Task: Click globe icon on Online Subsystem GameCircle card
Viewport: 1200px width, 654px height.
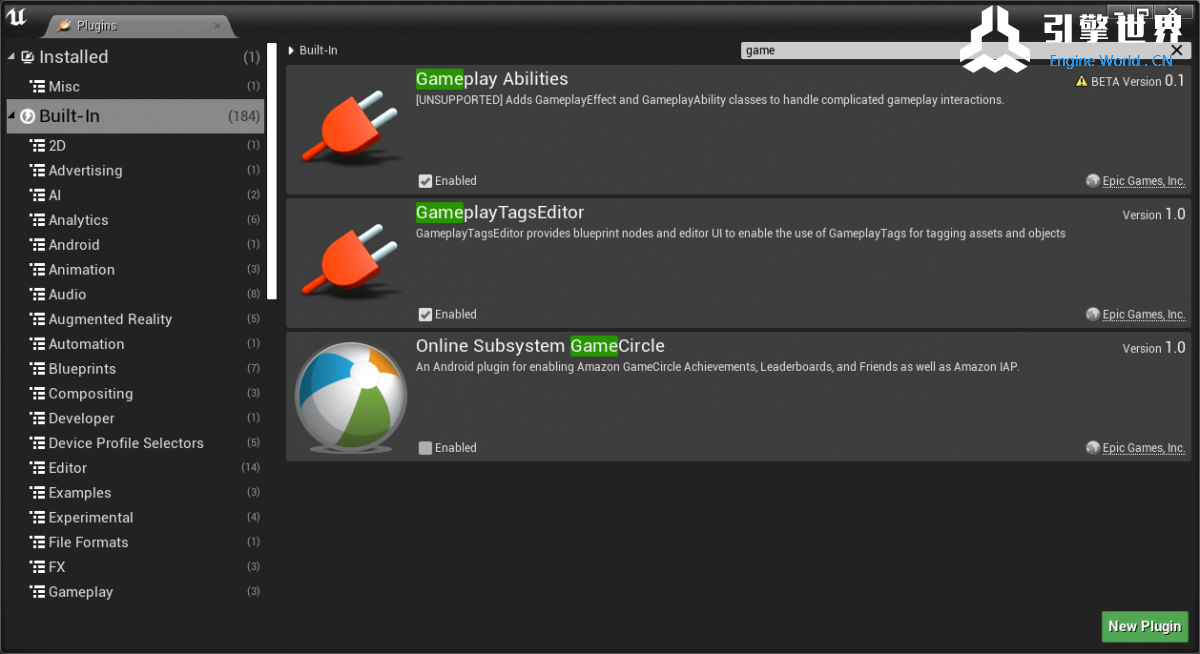Action: (1093, 448)
